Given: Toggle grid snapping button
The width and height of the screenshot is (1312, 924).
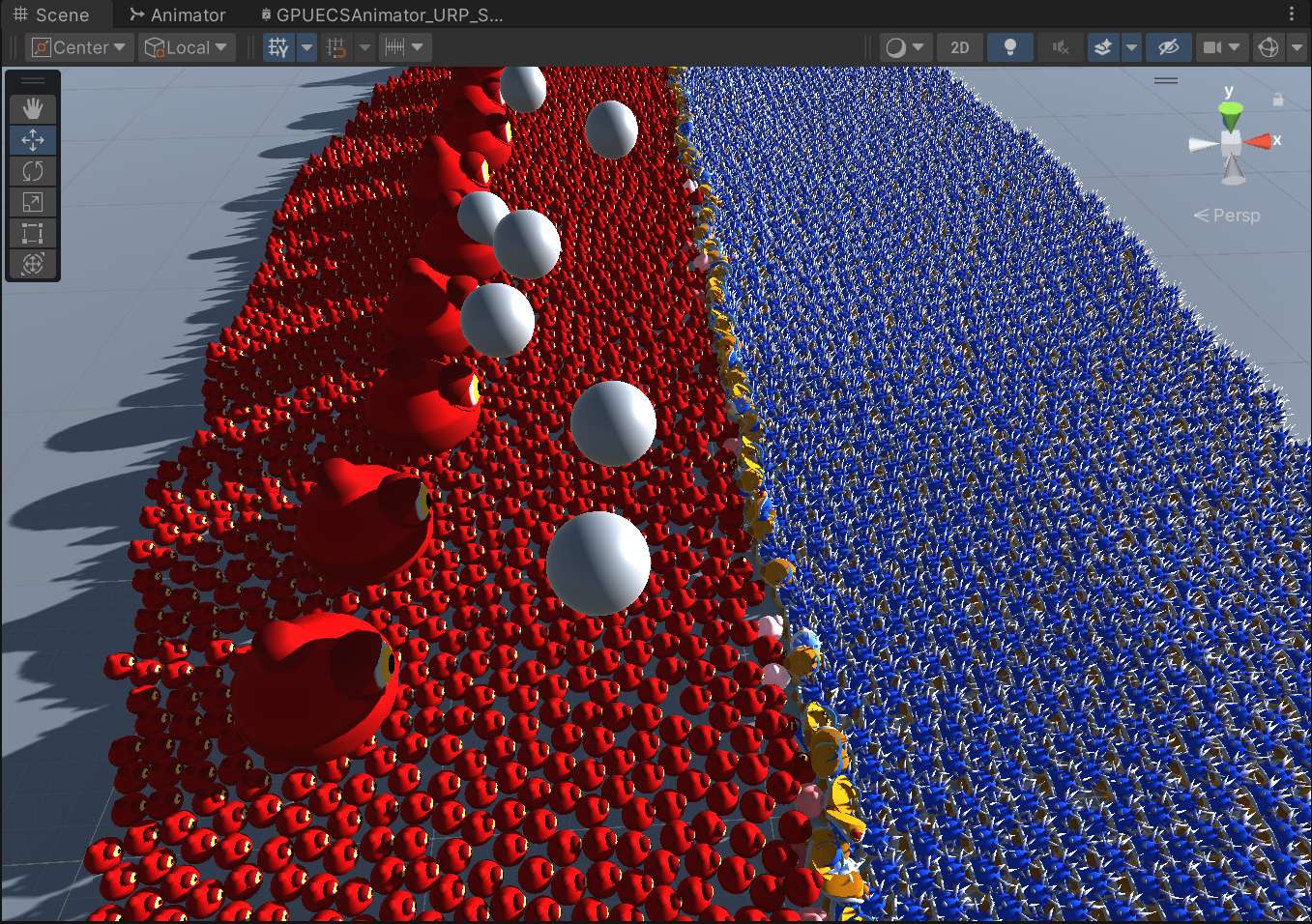Looking at the screenshot, I should click(x=336, y=47).
